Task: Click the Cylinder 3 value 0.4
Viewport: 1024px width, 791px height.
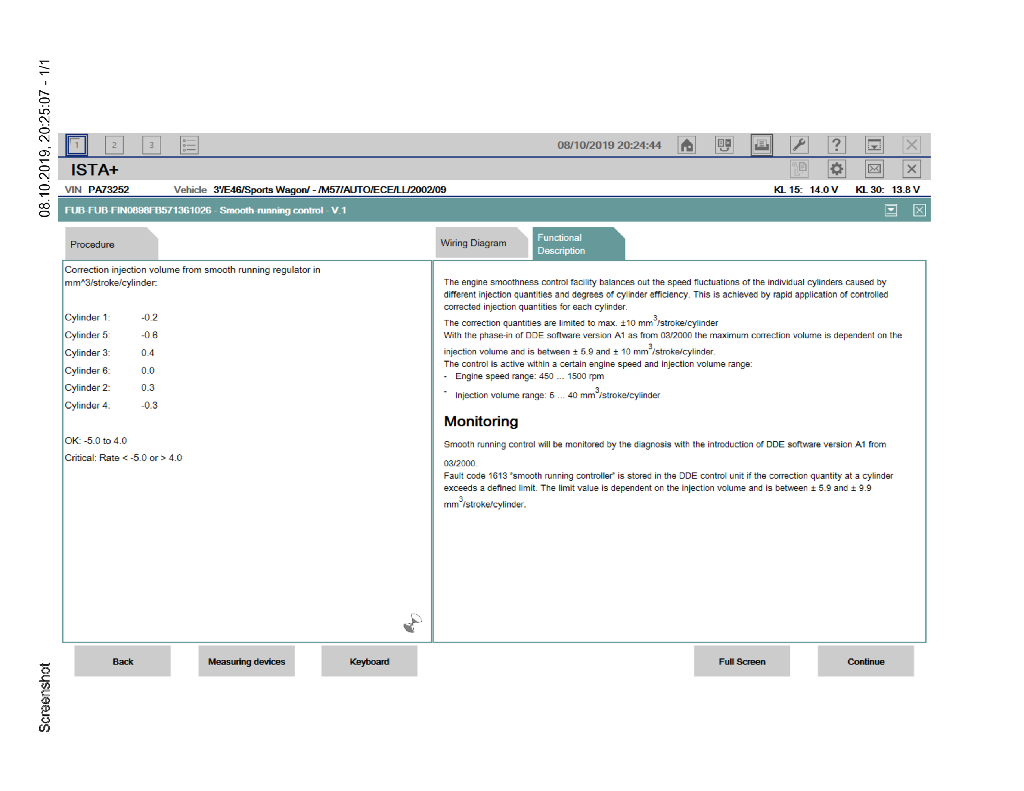Action: (148, 353)
